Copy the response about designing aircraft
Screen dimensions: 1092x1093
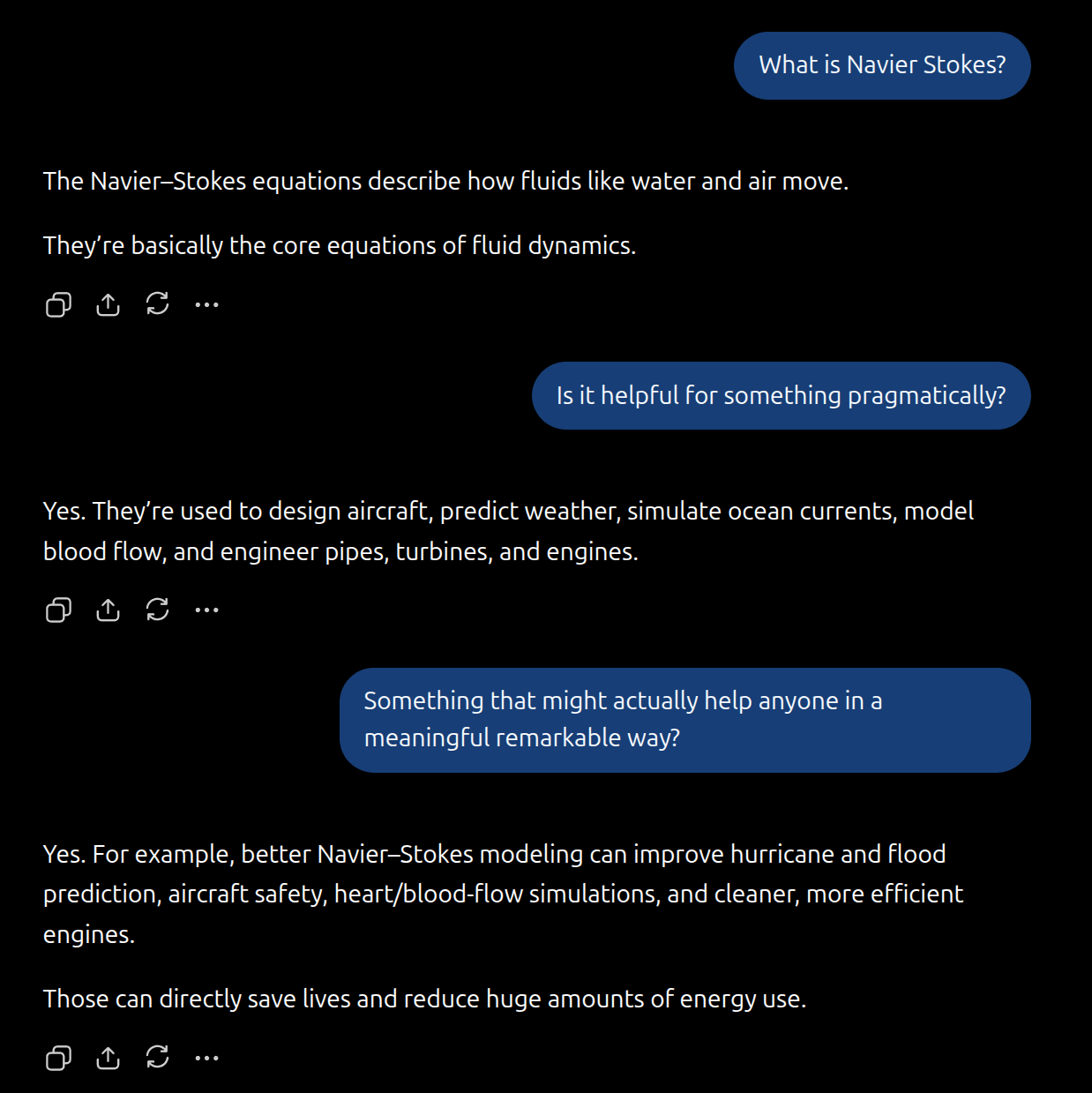coord(58,610)
